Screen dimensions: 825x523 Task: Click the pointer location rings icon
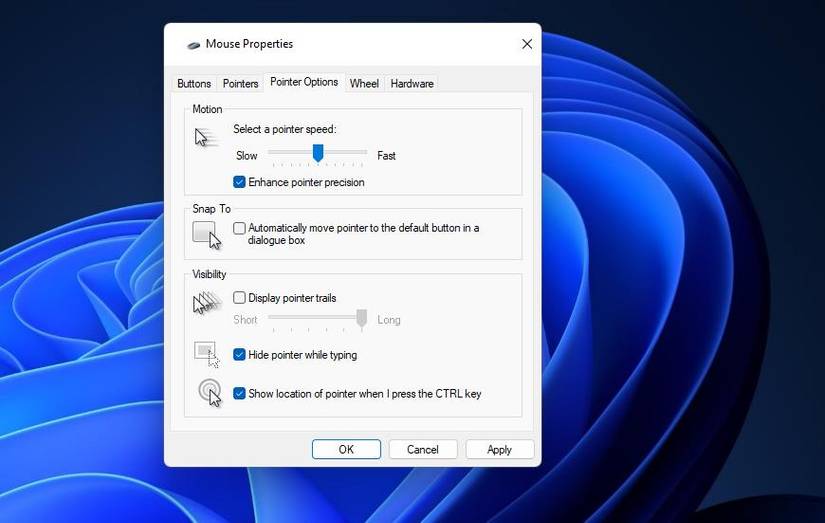(x=210, y=393)
